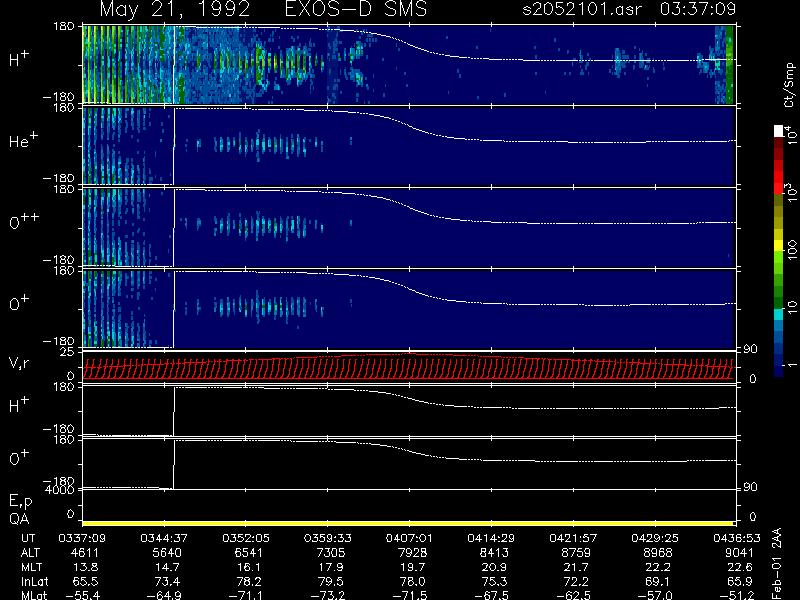Click MLT value '14.7'
Screen dimensions: 800x600
[168, 567]
